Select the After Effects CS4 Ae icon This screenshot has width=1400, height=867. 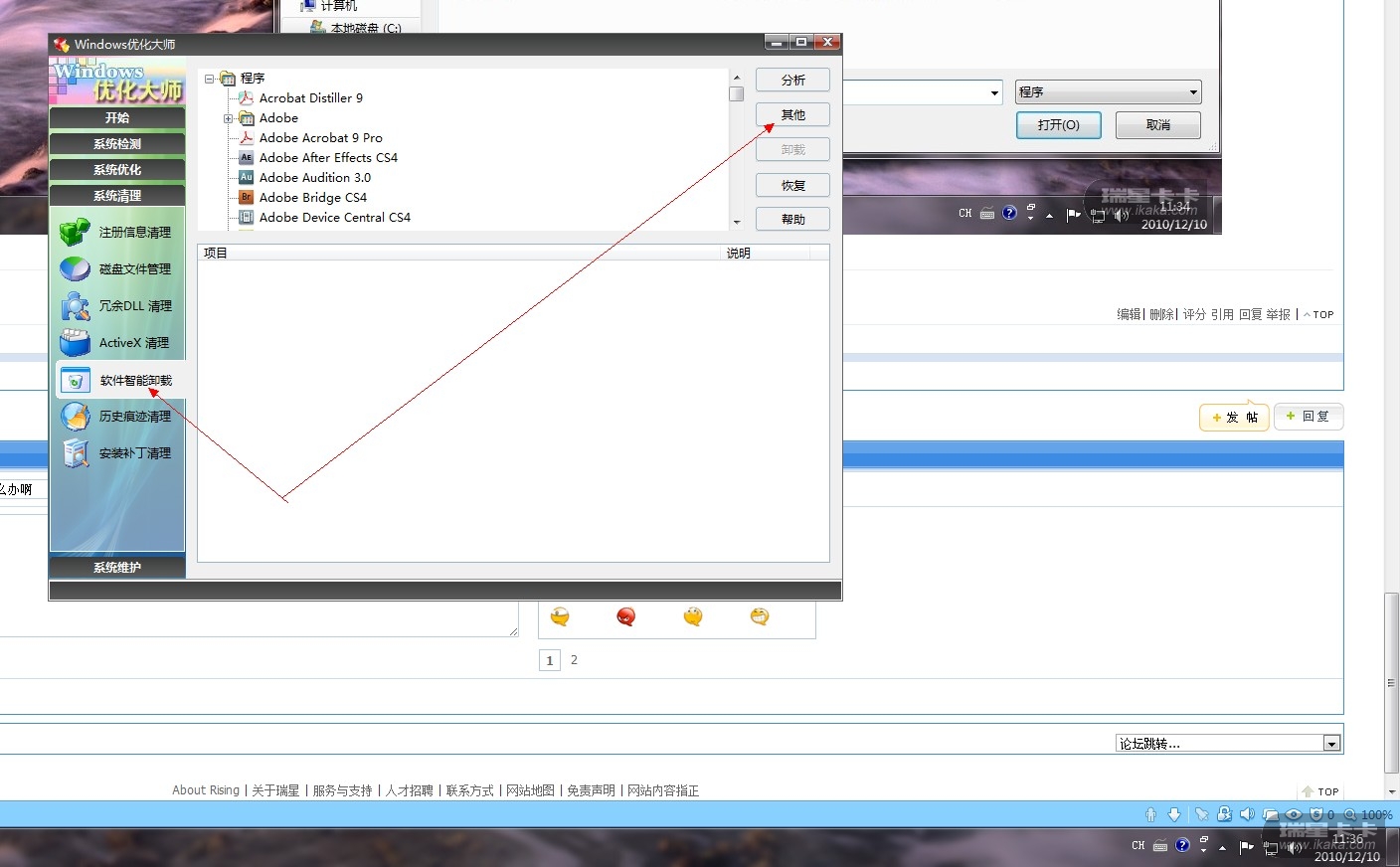(x=247, y=158)
